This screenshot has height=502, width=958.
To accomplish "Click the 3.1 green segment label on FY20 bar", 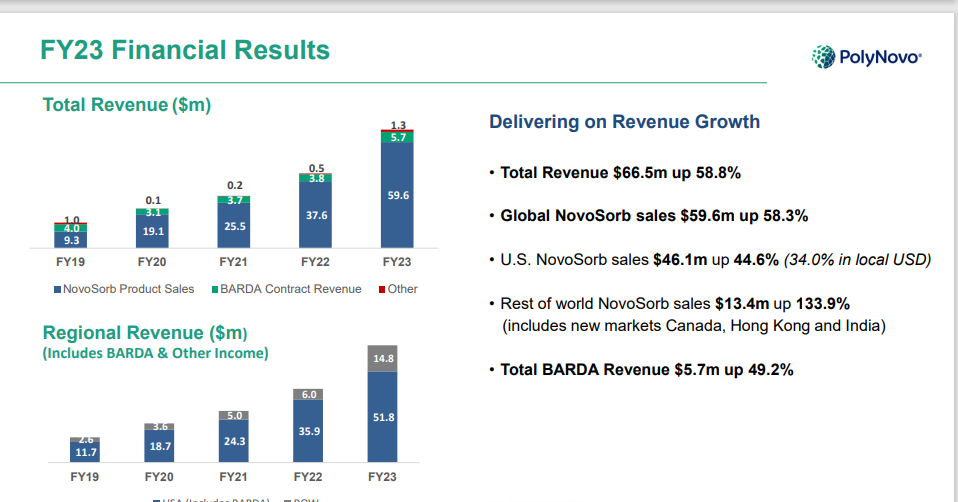I will click(153, 213).
